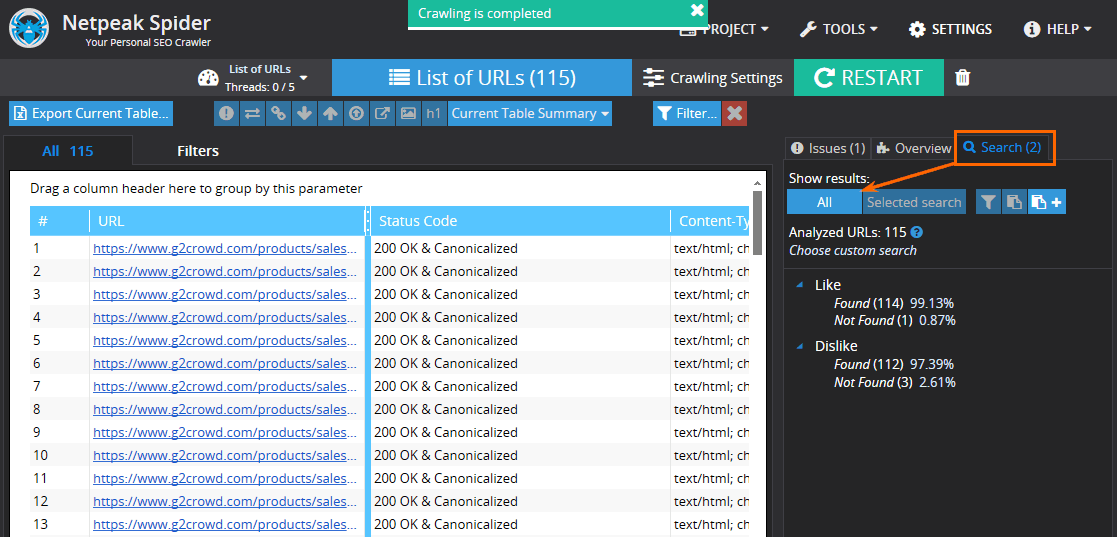Click the blue question mark help icon
The height and width of the screenshot is (537, 1117).
[917, 232]
